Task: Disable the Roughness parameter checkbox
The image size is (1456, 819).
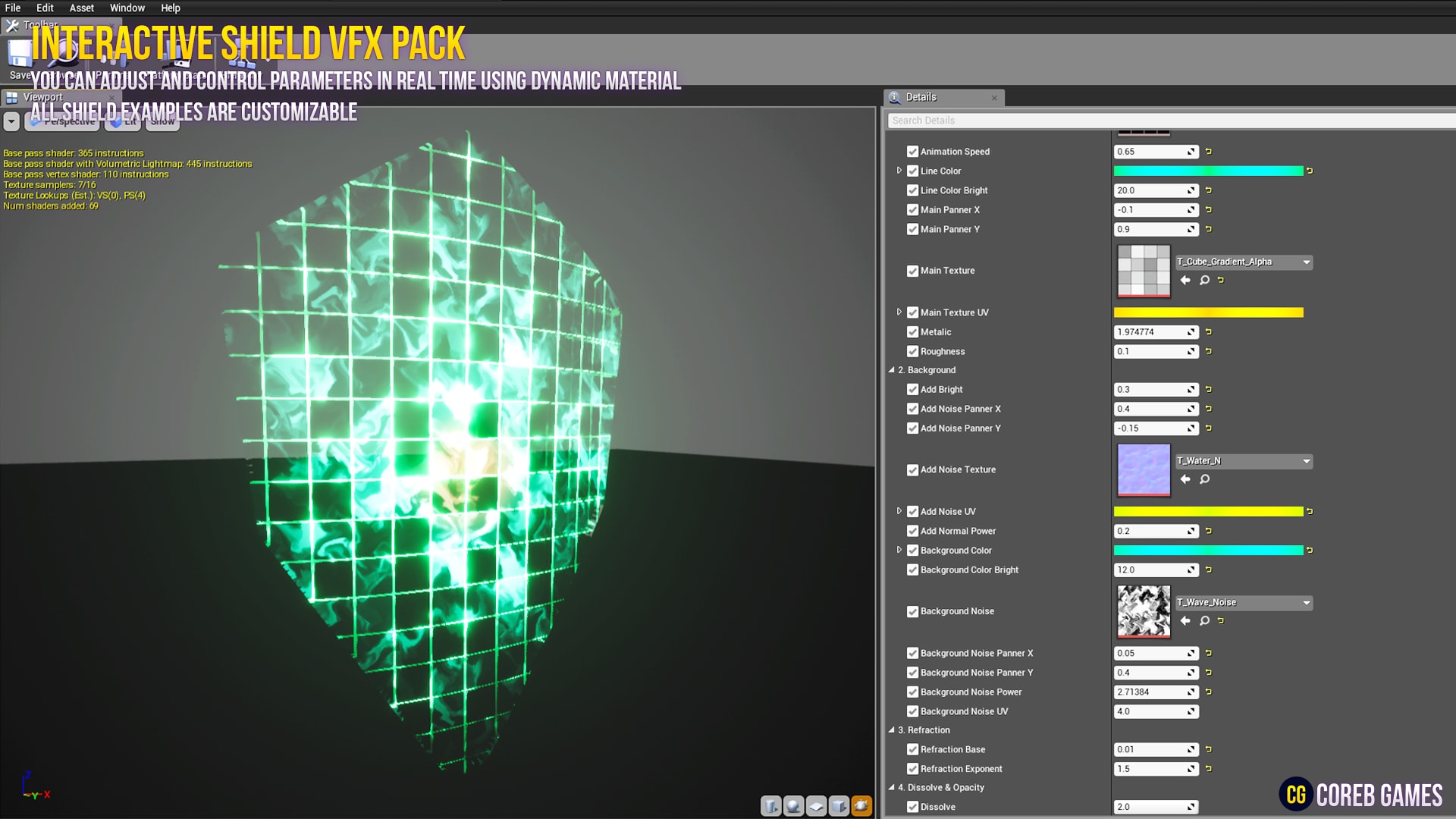Action: tap(913, 351)
